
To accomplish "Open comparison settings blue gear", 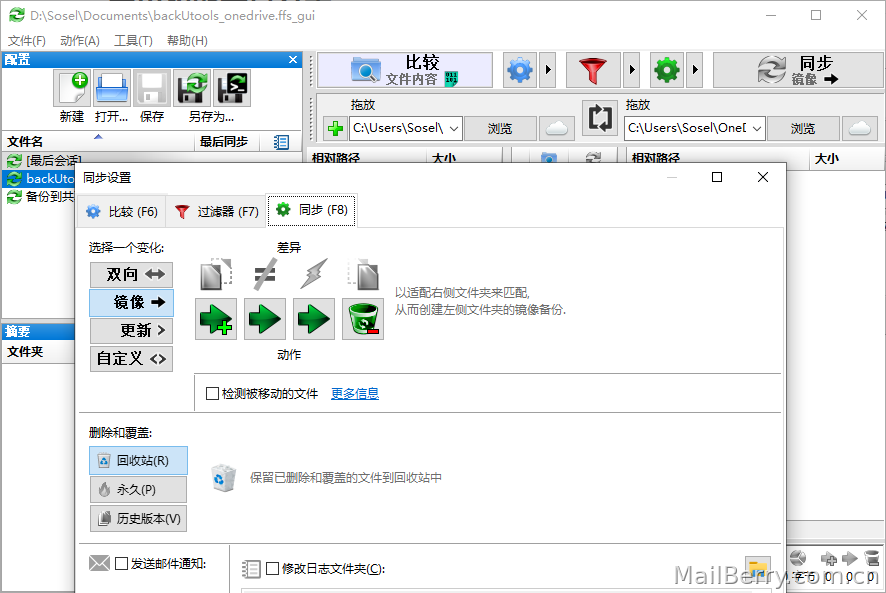I will click(x=520, y=70).
